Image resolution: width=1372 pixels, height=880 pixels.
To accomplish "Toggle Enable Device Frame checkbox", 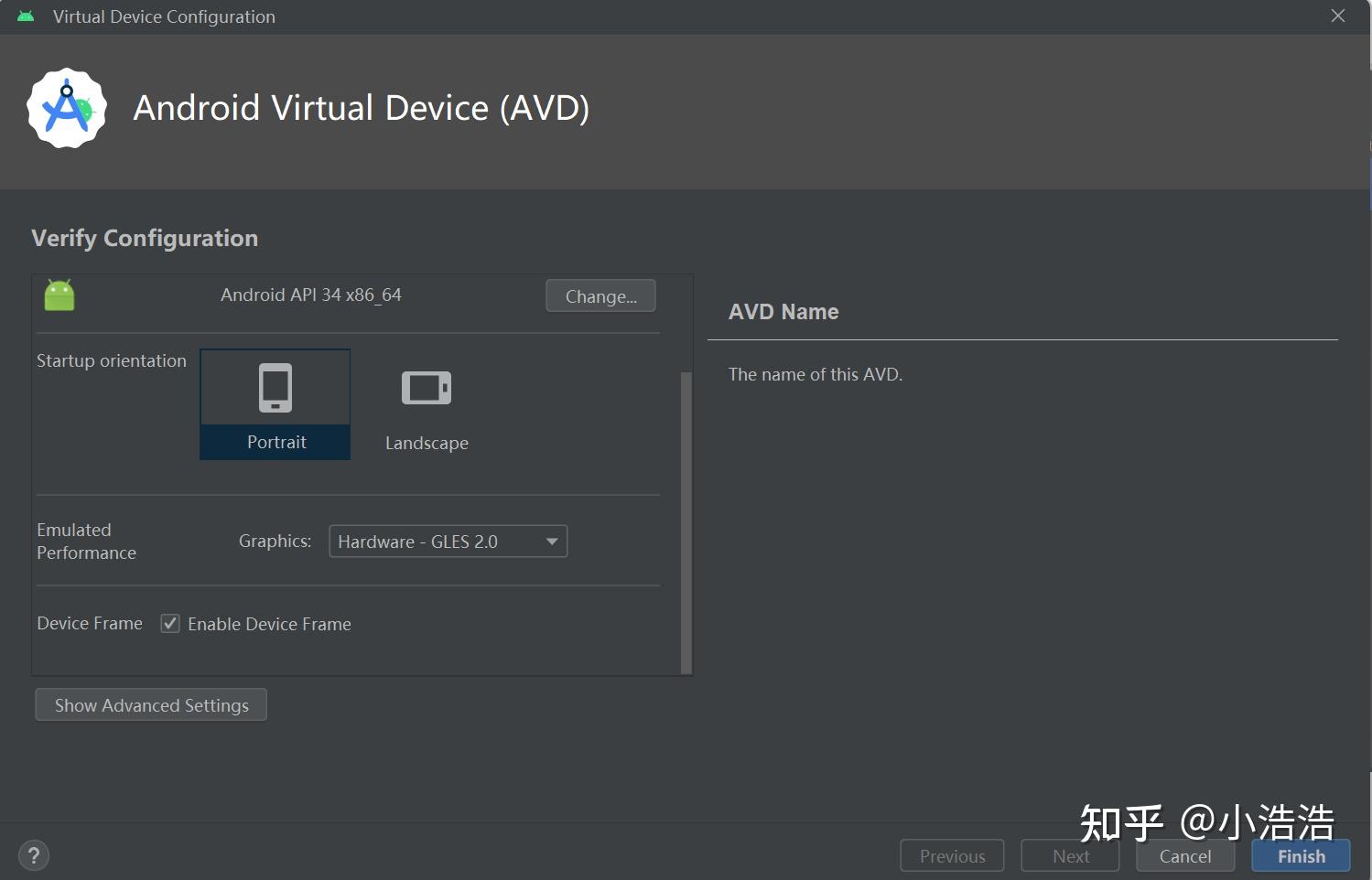I will click(170, 624).
